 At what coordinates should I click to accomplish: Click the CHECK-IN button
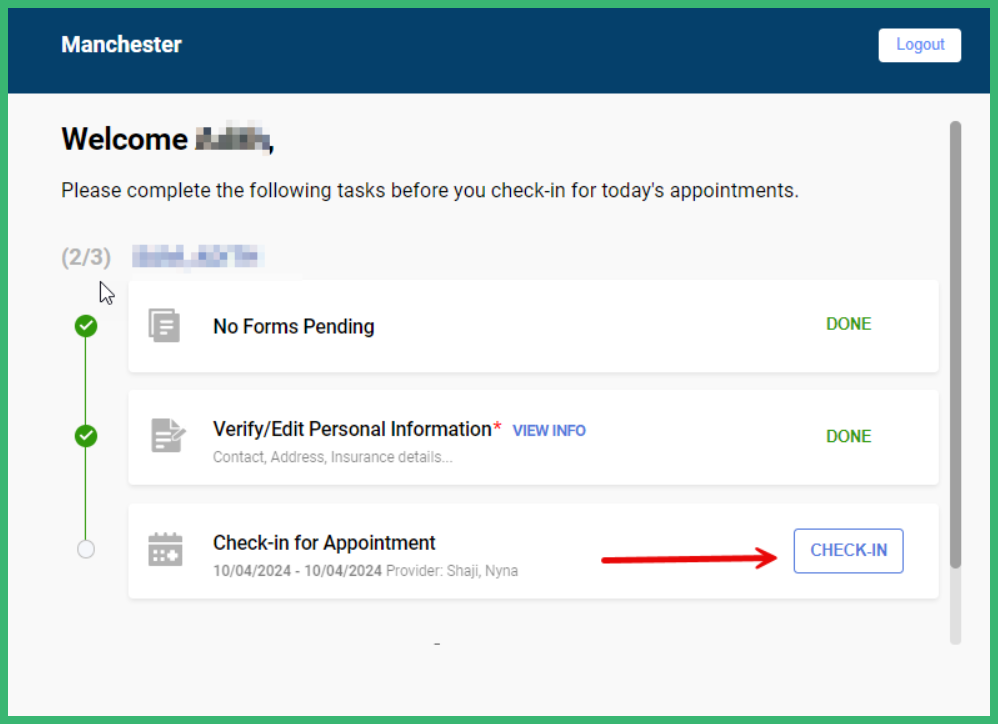pos(848,550)
